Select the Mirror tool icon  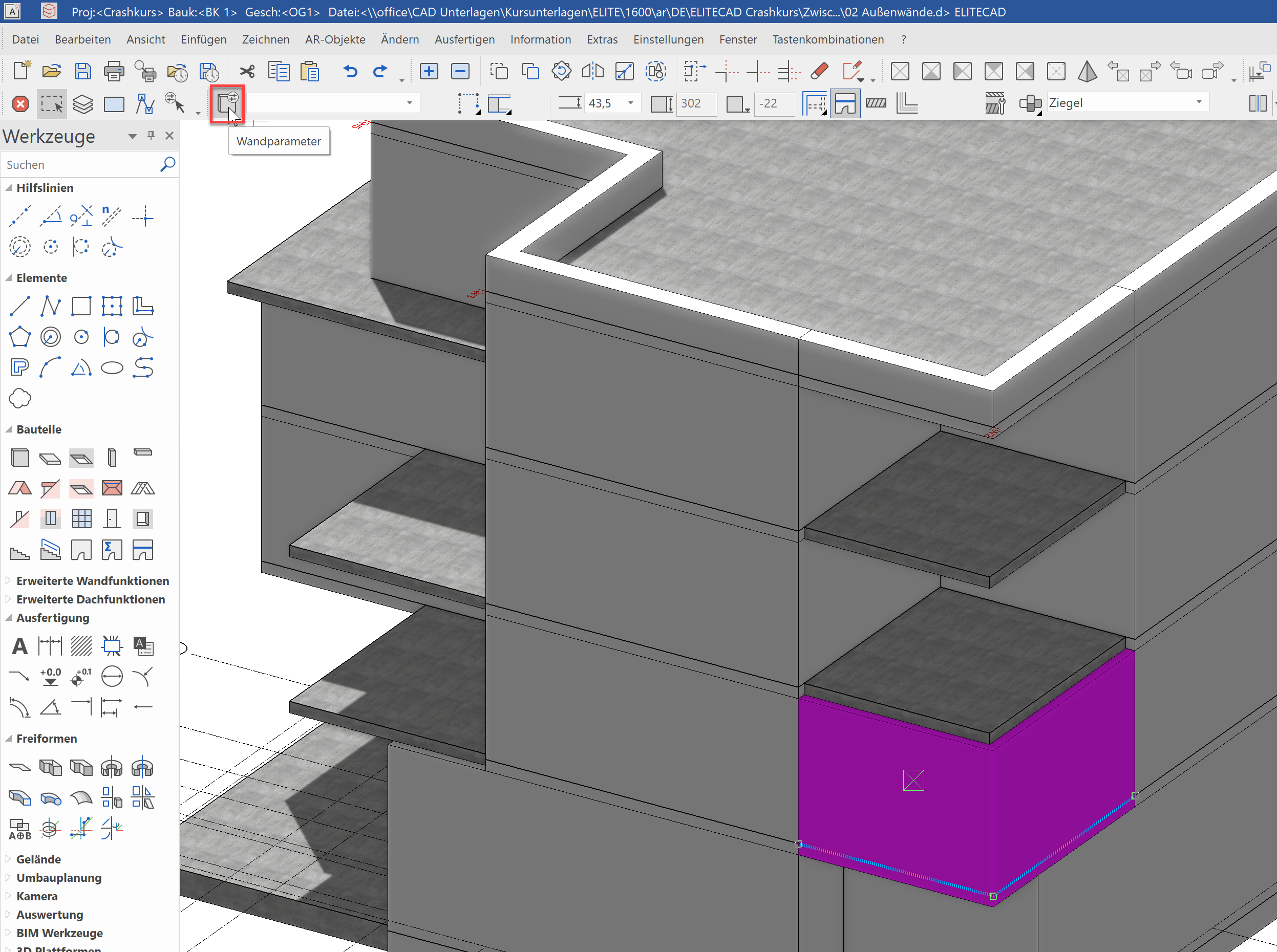592,72
